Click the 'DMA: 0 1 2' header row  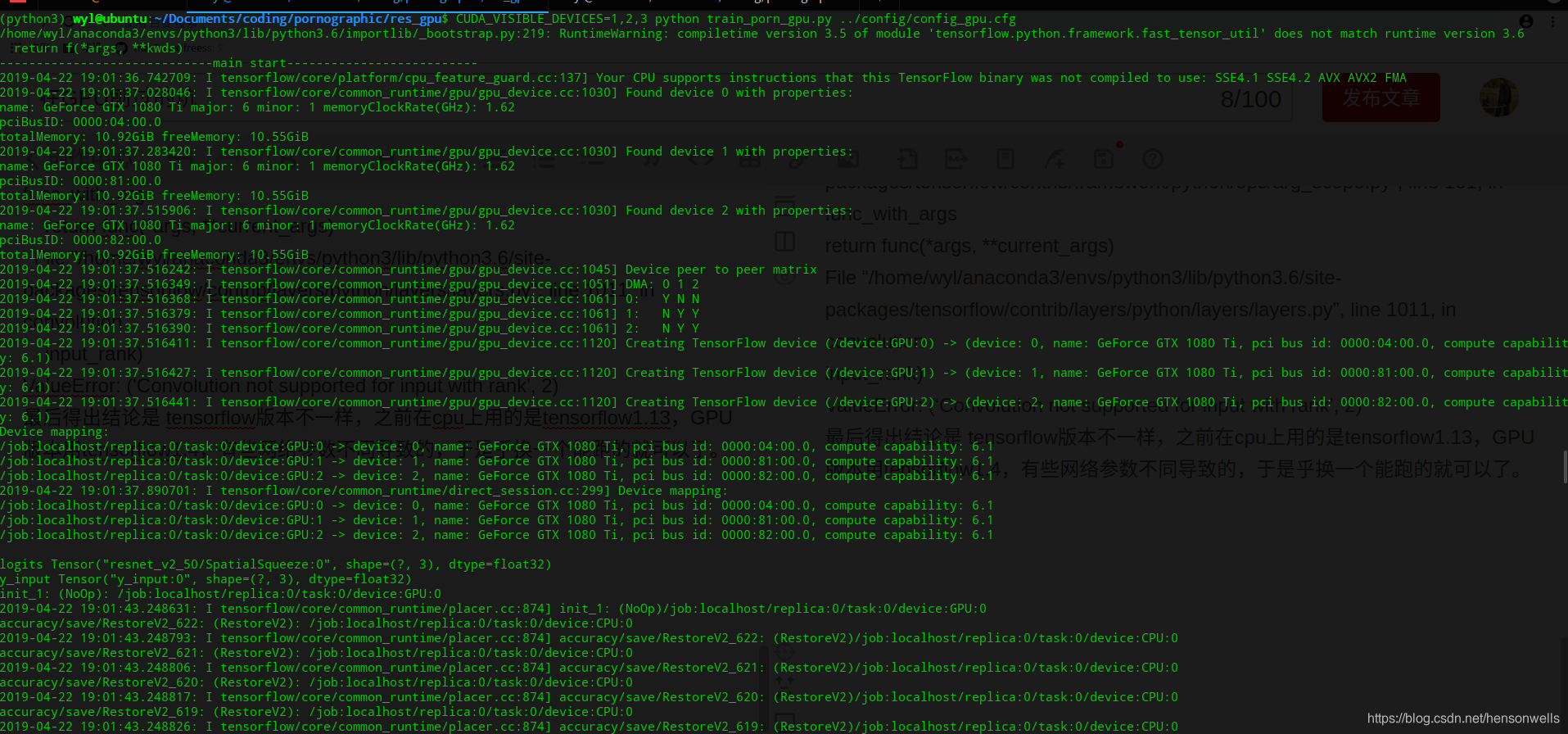(662, 284)
